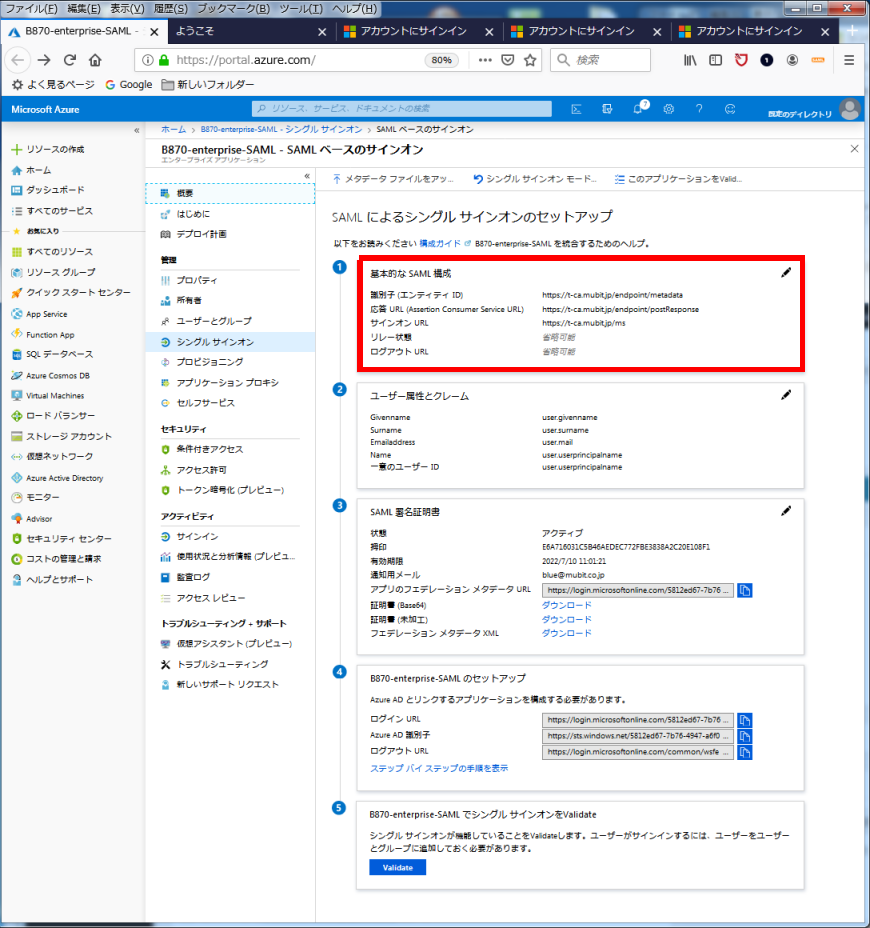Validate this application from the toolbar
870x928 pixels.
[x=678, y=179]
